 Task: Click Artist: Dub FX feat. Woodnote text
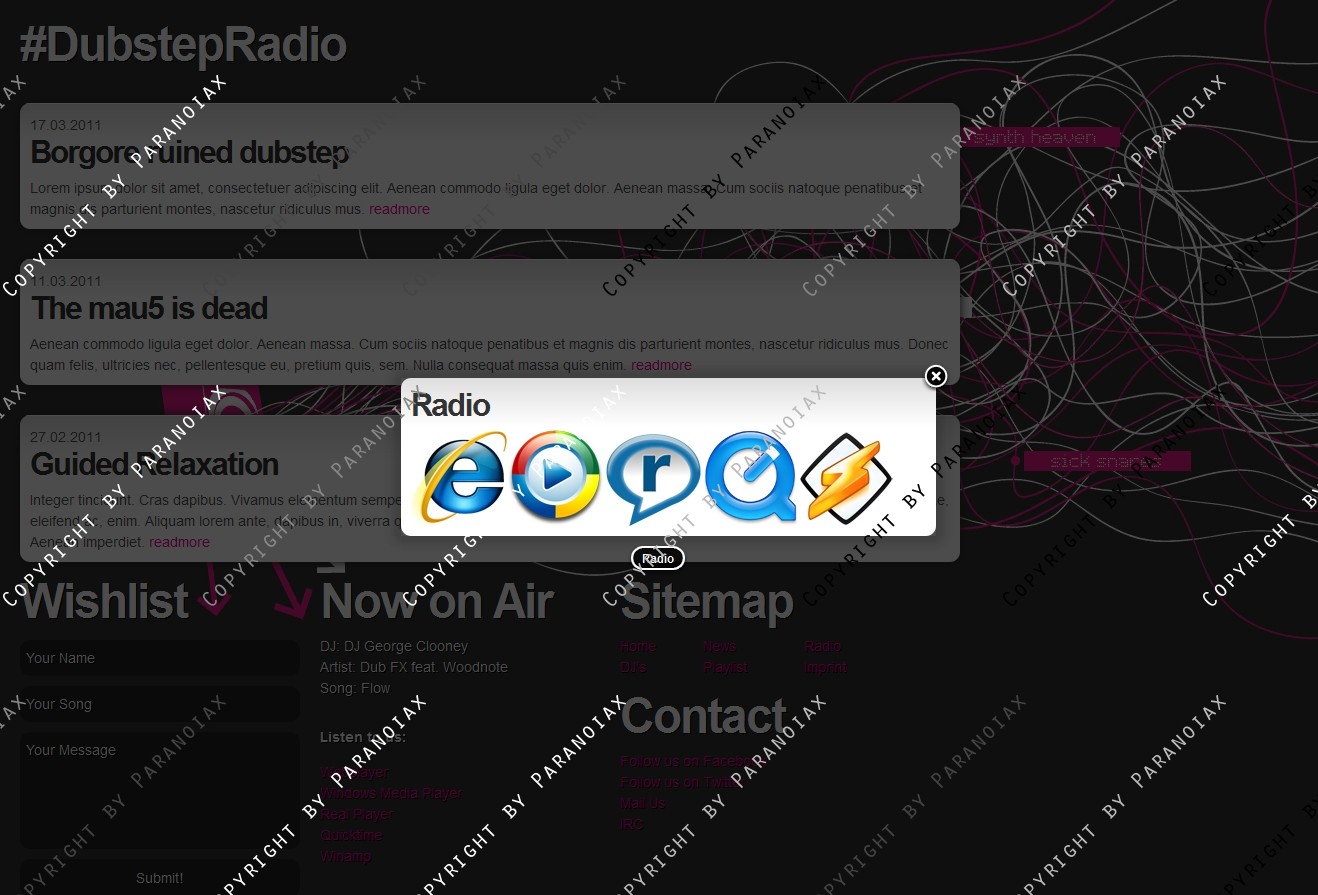pyautogui.click(x=414, y=667)
